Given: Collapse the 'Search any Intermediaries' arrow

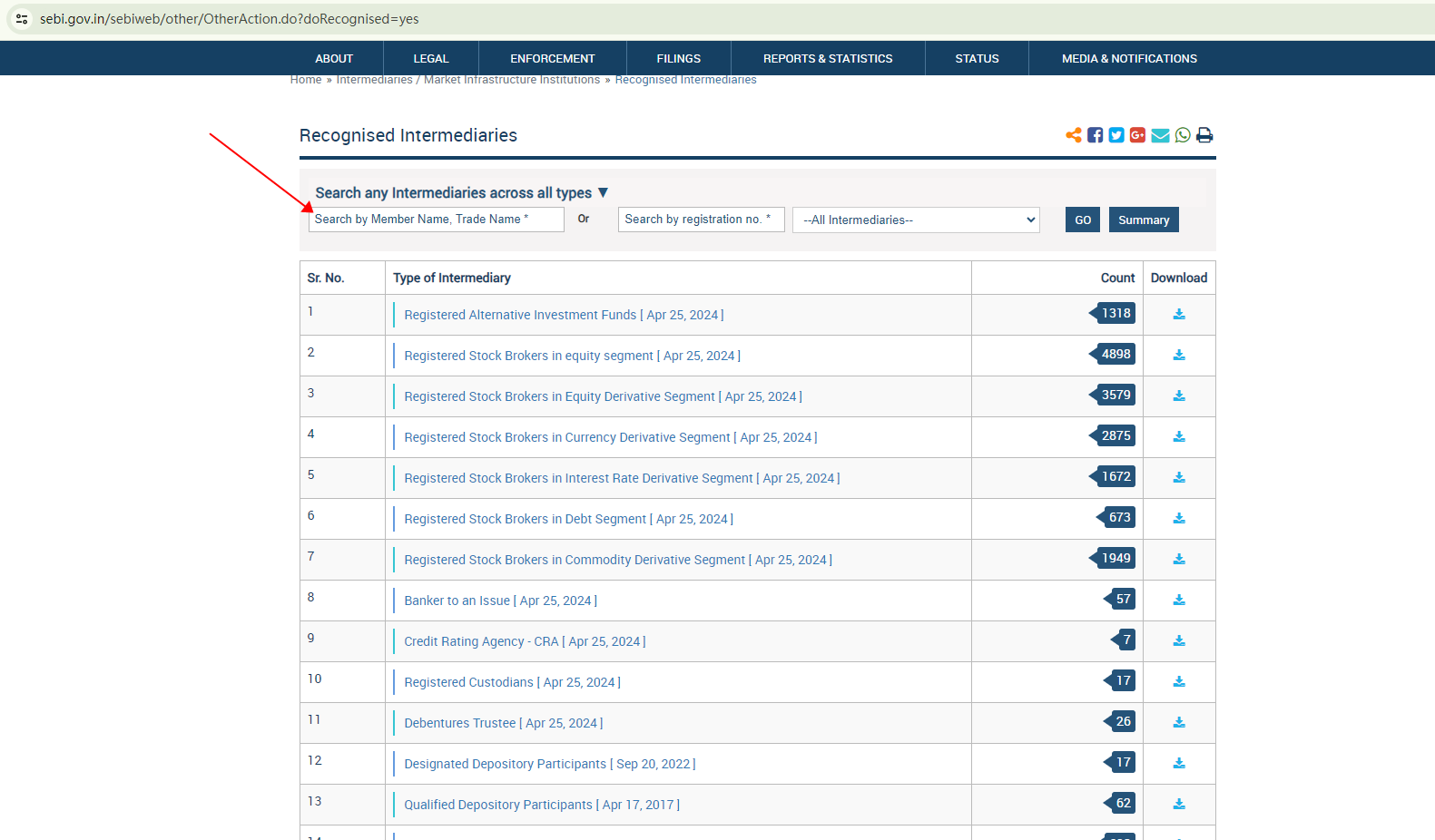Looking at the screenshot, I should pos(603,192).
